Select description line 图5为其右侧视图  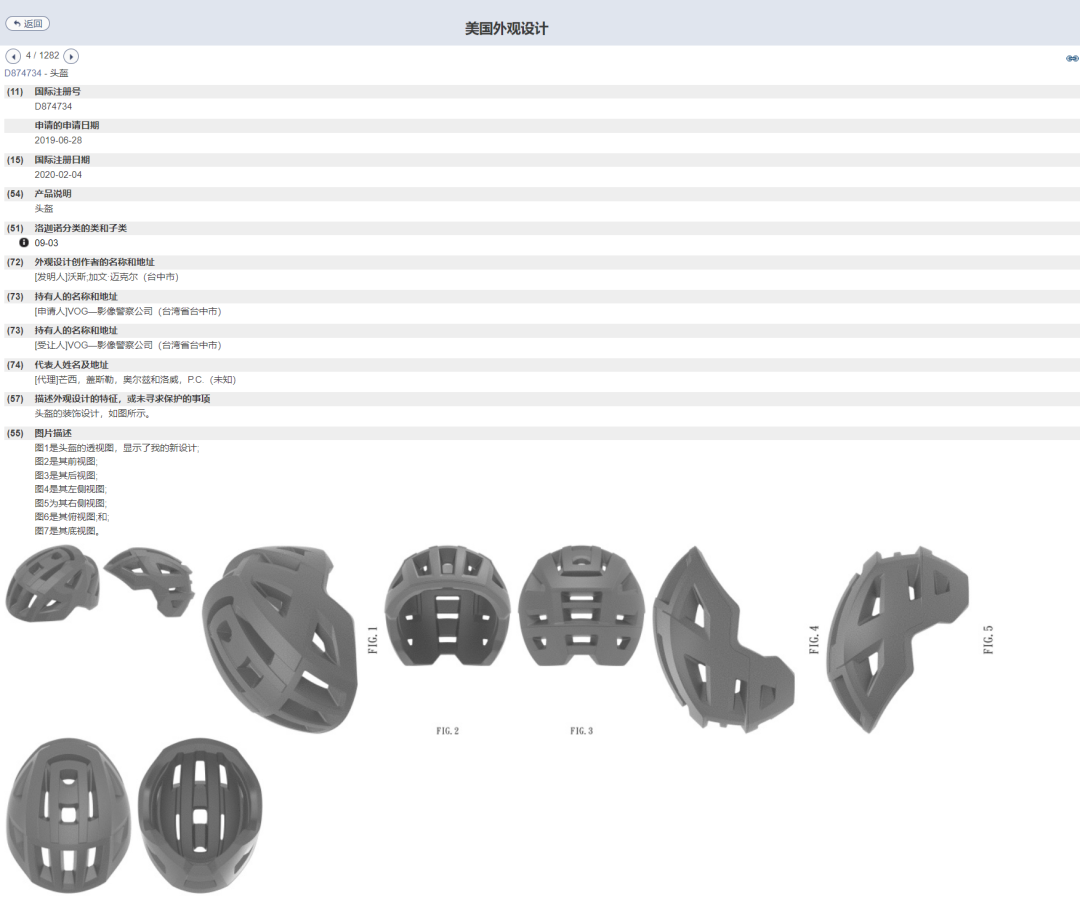coord(71,503)
